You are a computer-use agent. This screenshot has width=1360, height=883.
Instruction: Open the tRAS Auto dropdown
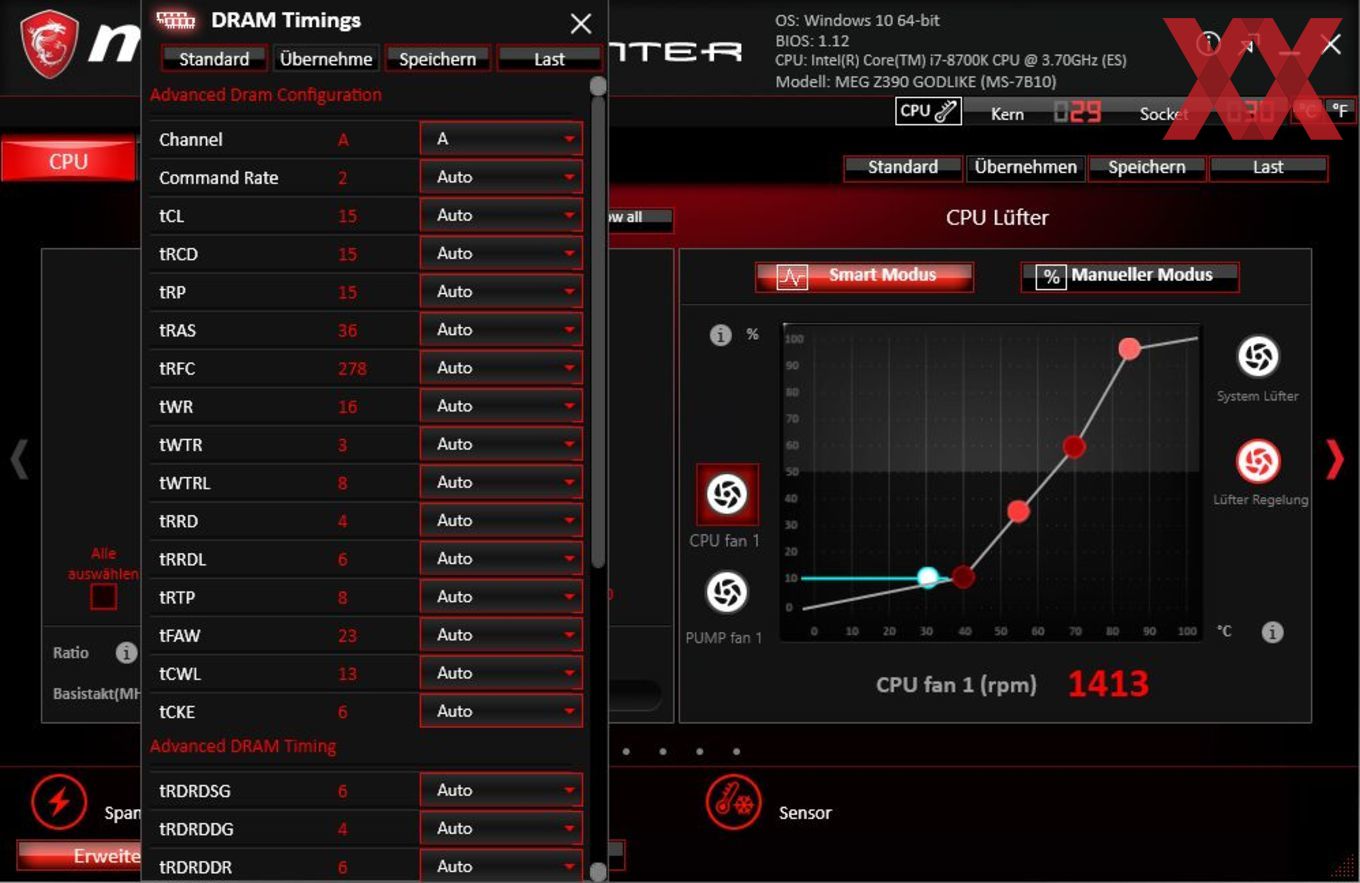pyautogui.click(x=501, y=329)
